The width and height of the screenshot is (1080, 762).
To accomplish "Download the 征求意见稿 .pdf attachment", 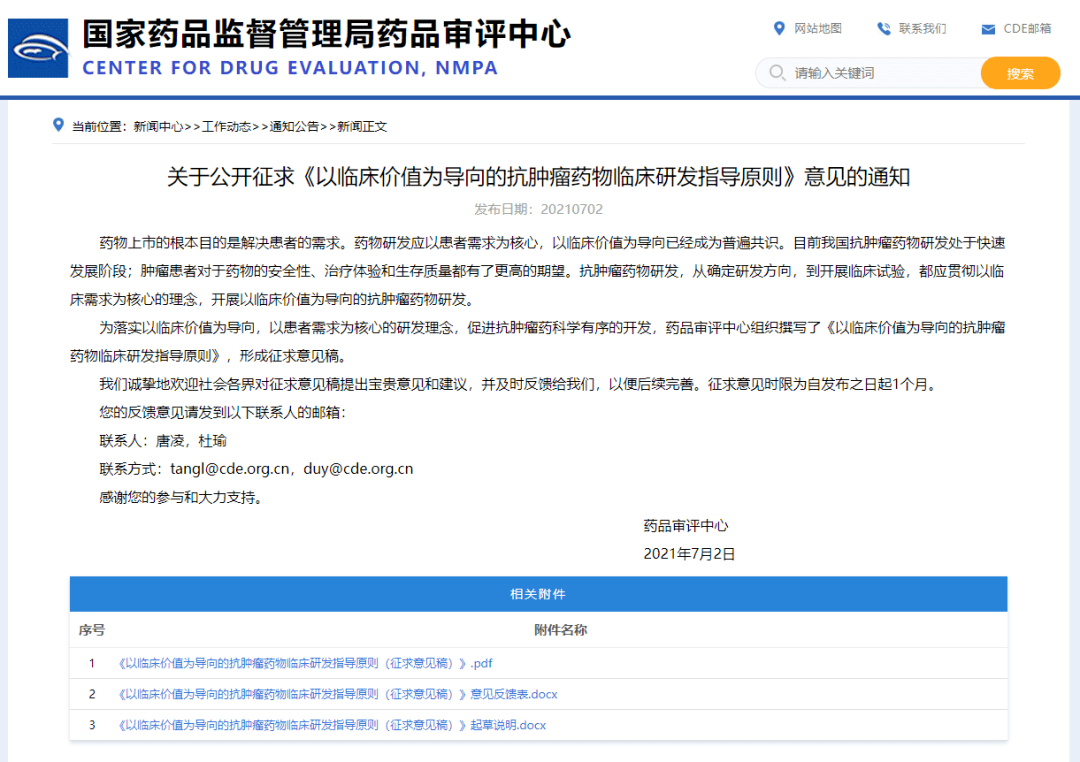I will click(305, 663).
